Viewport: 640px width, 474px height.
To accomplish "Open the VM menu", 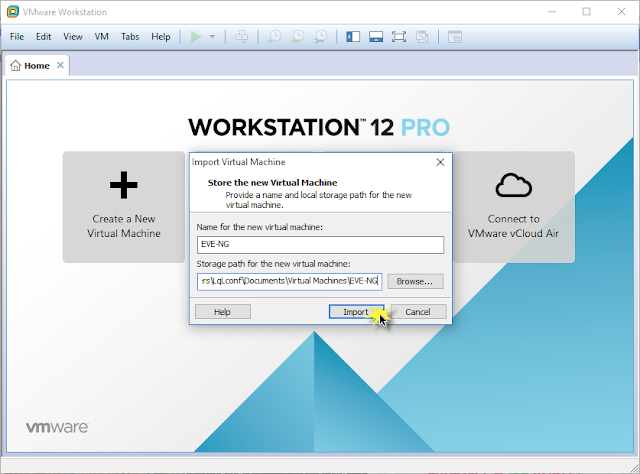I will point(102,37).
